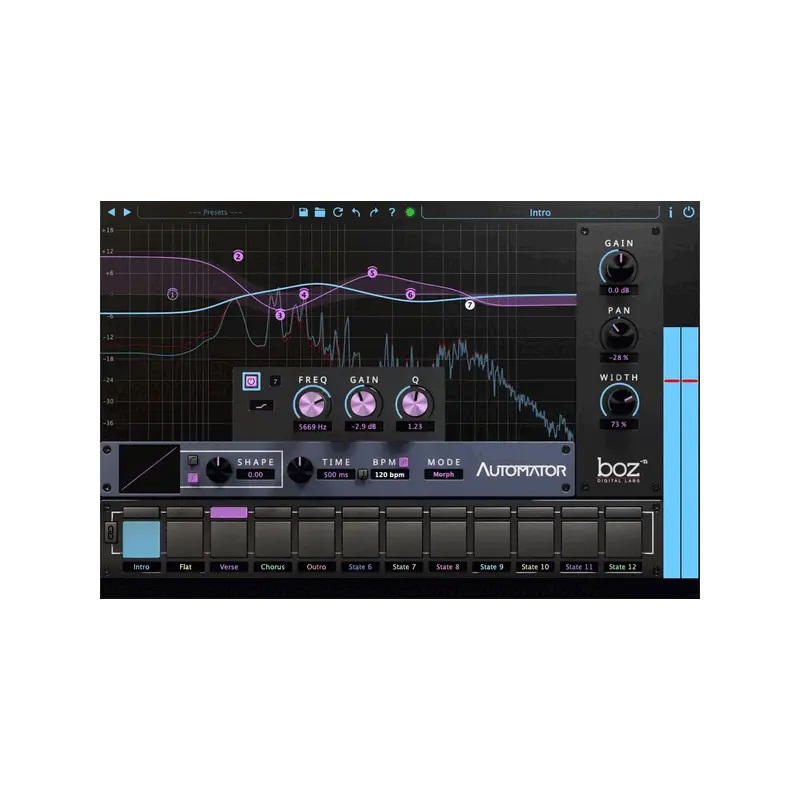Screen dimensions: 800x800
Task: Toggle the plugin power bypass button
Action: (x=688, y=212)
